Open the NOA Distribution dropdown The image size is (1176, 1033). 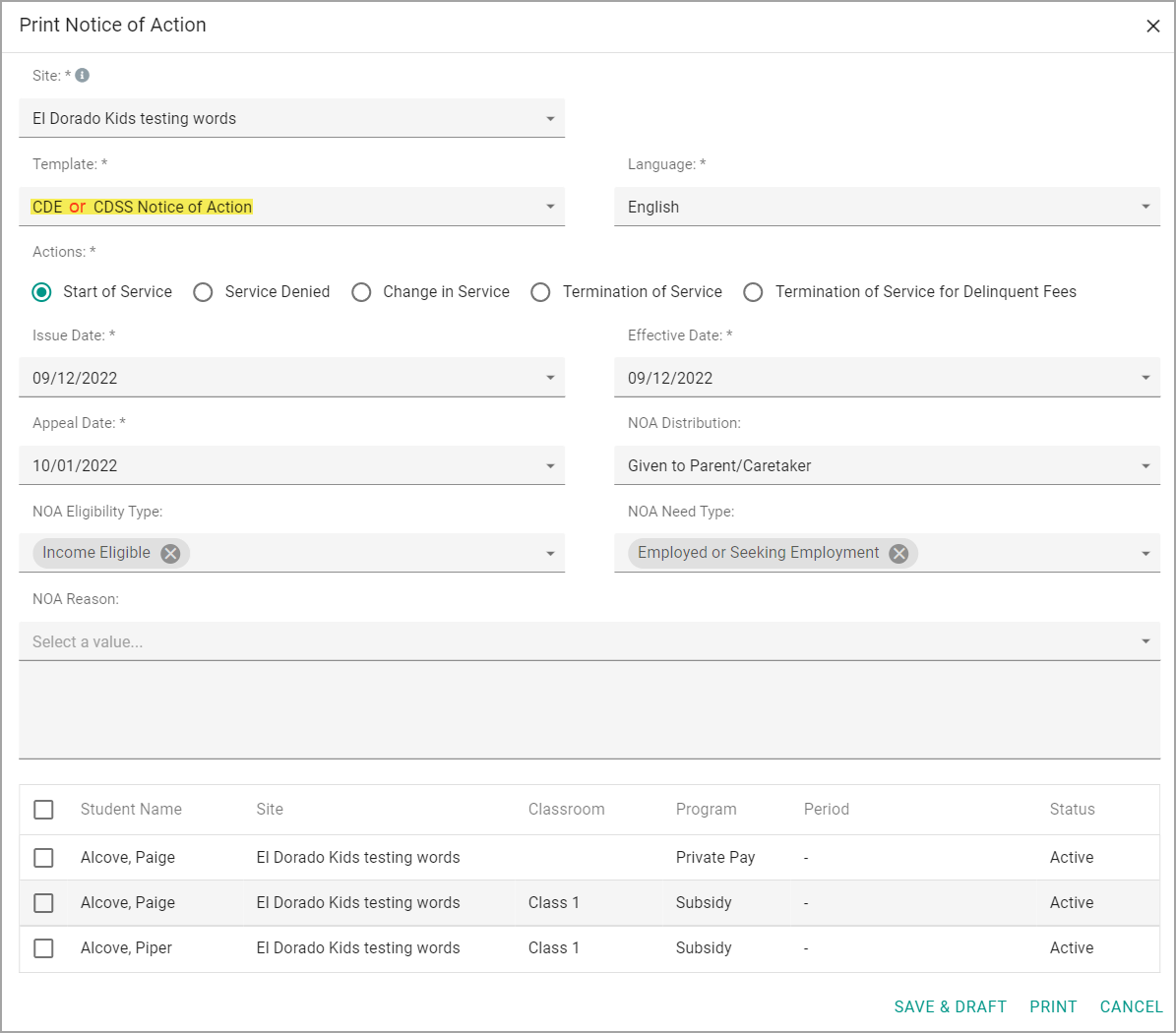[888, 465]
